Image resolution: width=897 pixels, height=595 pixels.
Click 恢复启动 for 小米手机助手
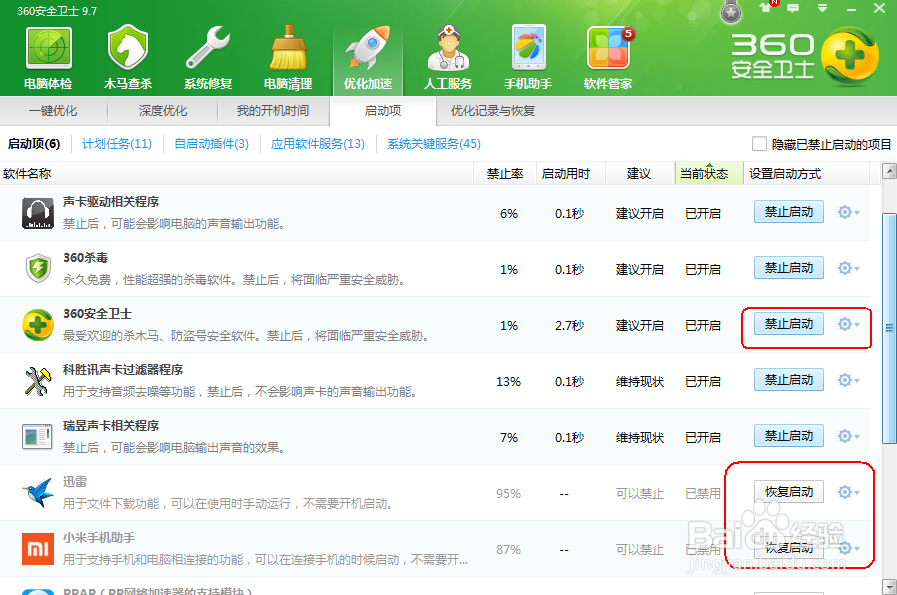pos(789,548)
